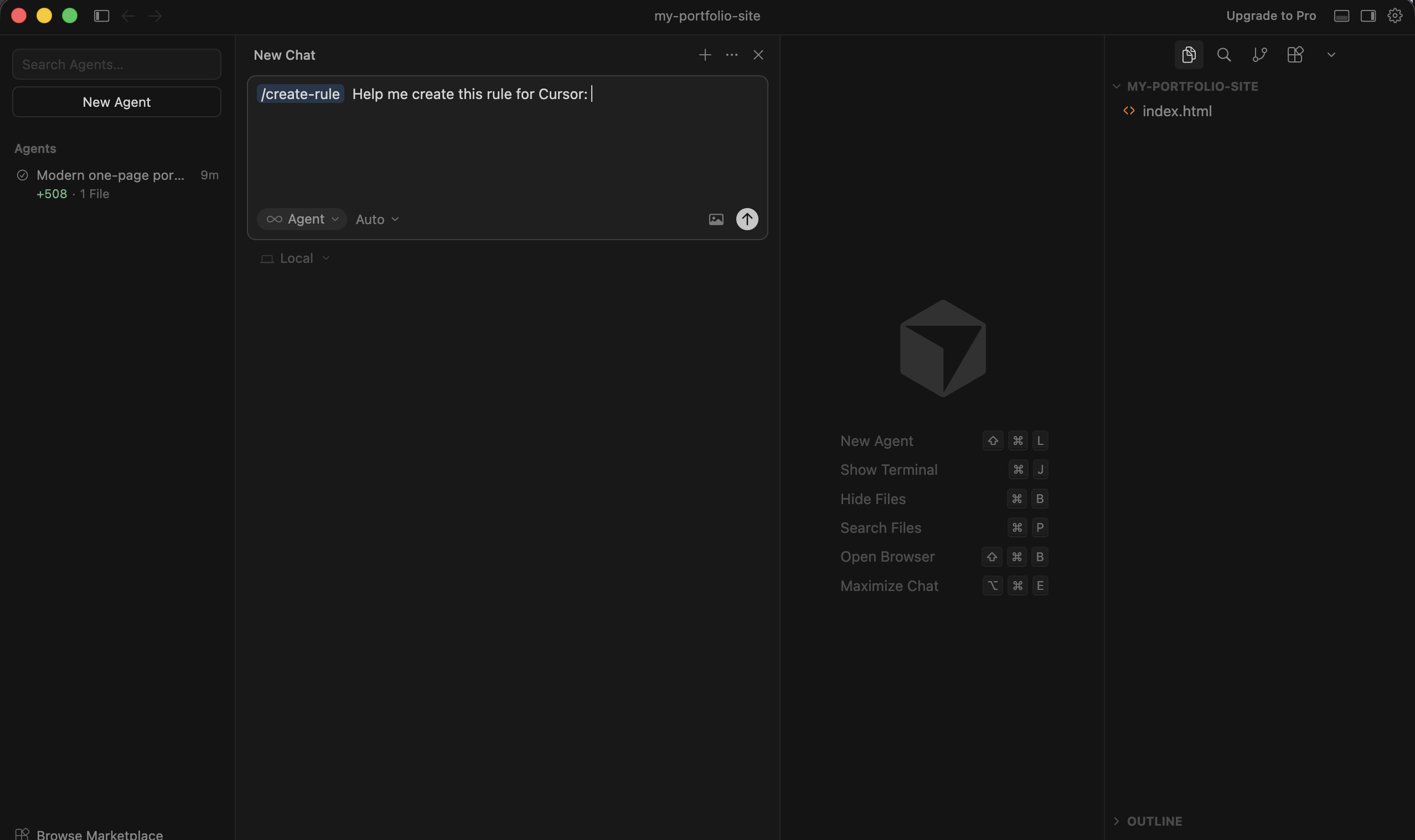Click the Explorer files icon
Image resolution: width=1415 pixels, height=840 pixels.
[1189, 54]
